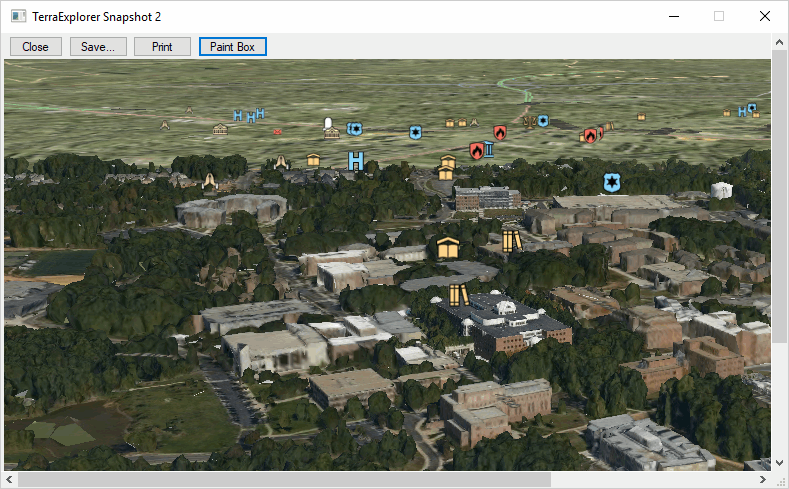Click the white capsule-shaped marker
Image resolution: width=789 pixels, height=489 pixels.
(x=328, y=123)
